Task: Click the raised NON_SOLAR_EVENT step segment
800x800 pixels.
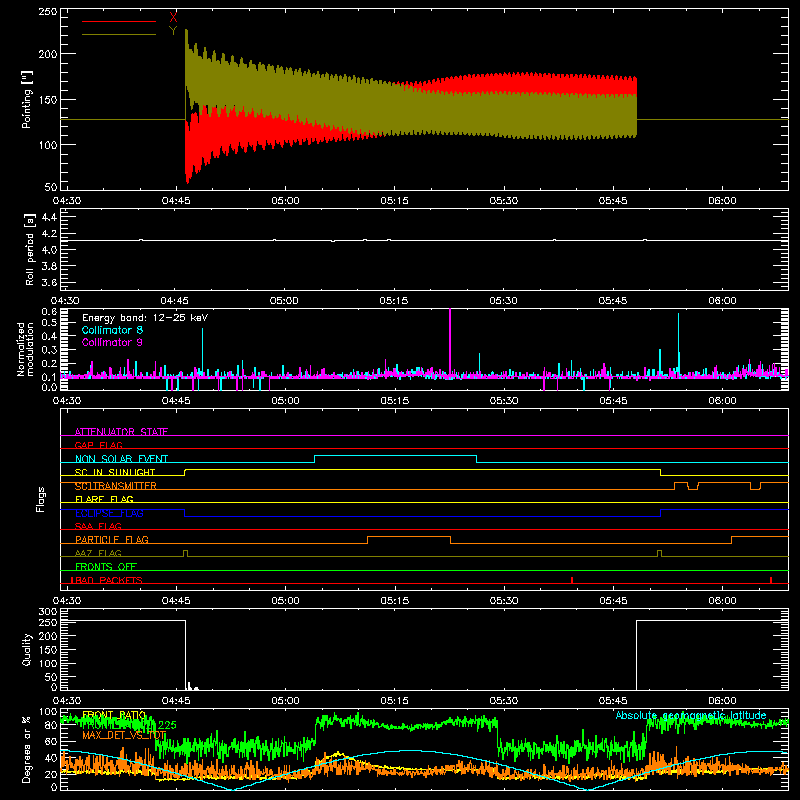Action: 395,456
